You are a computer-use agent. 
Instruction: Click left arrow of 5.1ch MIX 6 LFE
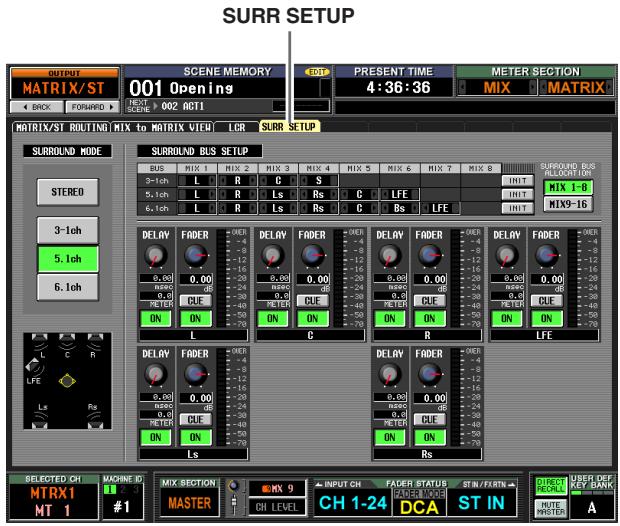pyautogui.click(x=384, y=195)
